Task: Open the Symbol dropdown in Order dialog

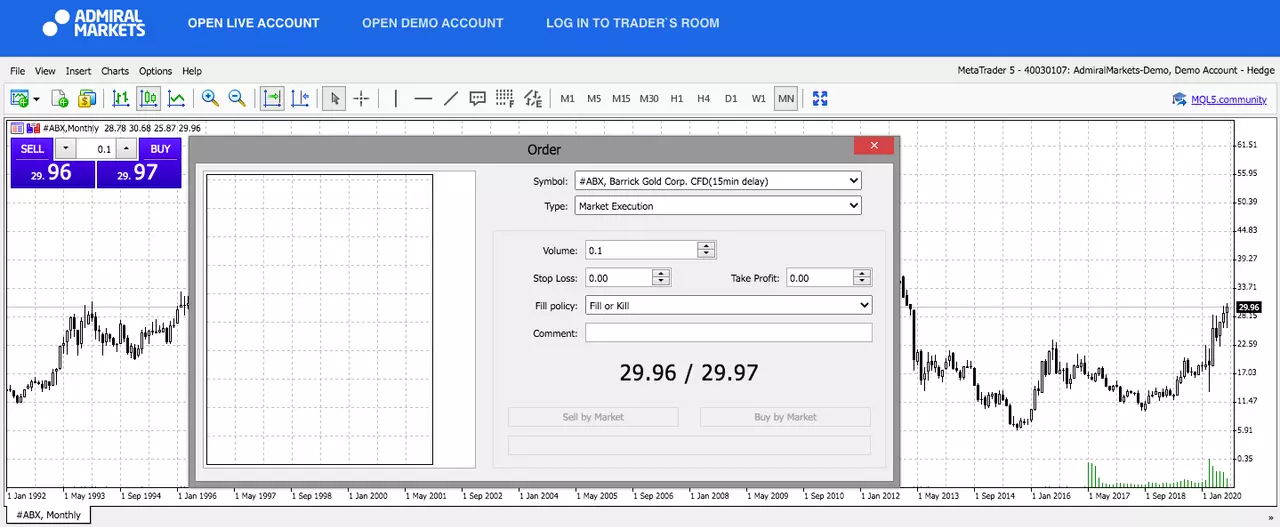Action: tap(718, 181)
